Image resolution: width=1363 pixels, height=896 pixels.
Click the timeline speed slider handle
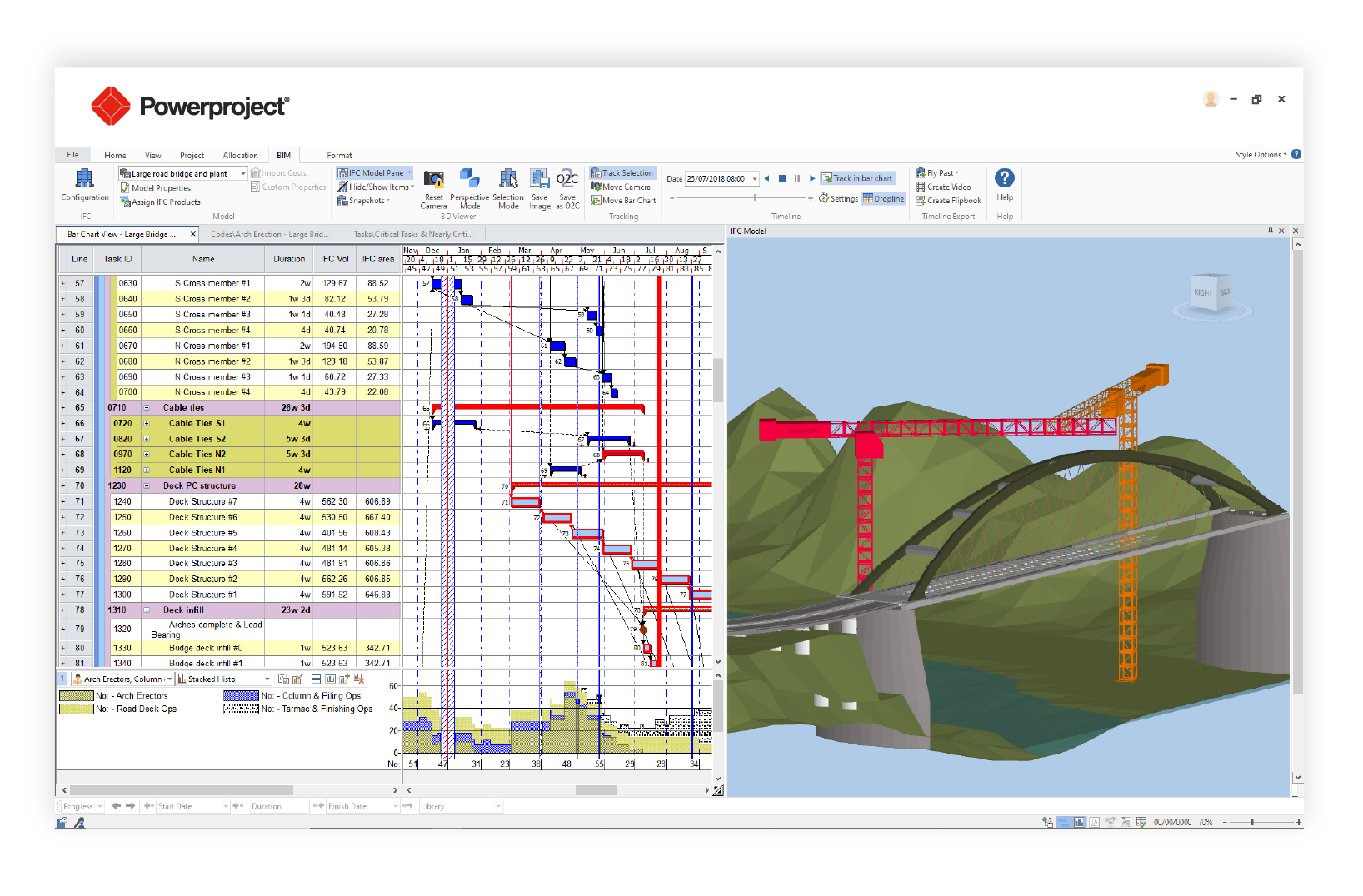click(755, 198)
